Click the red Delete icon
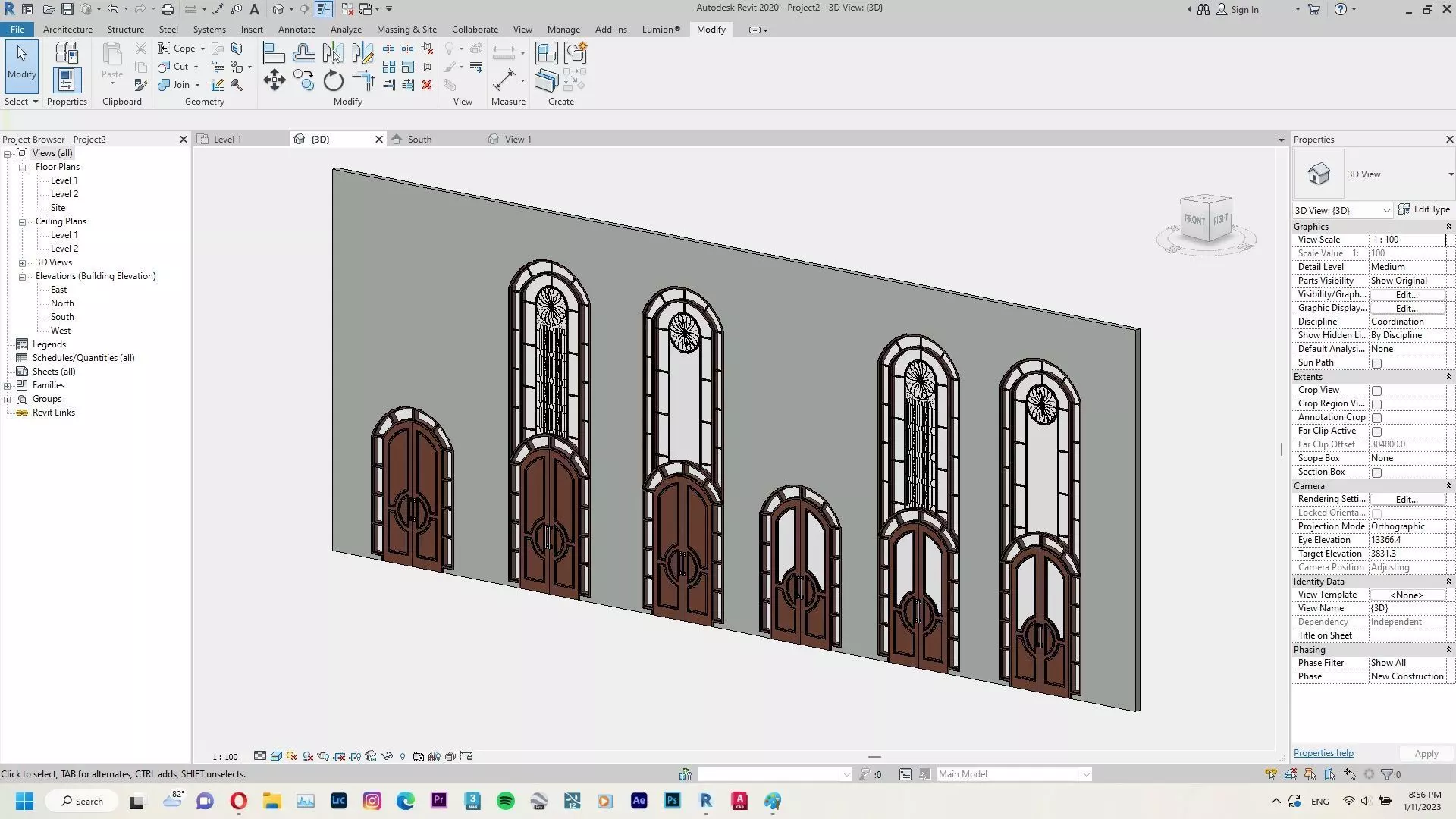 [x=427, y=85]
